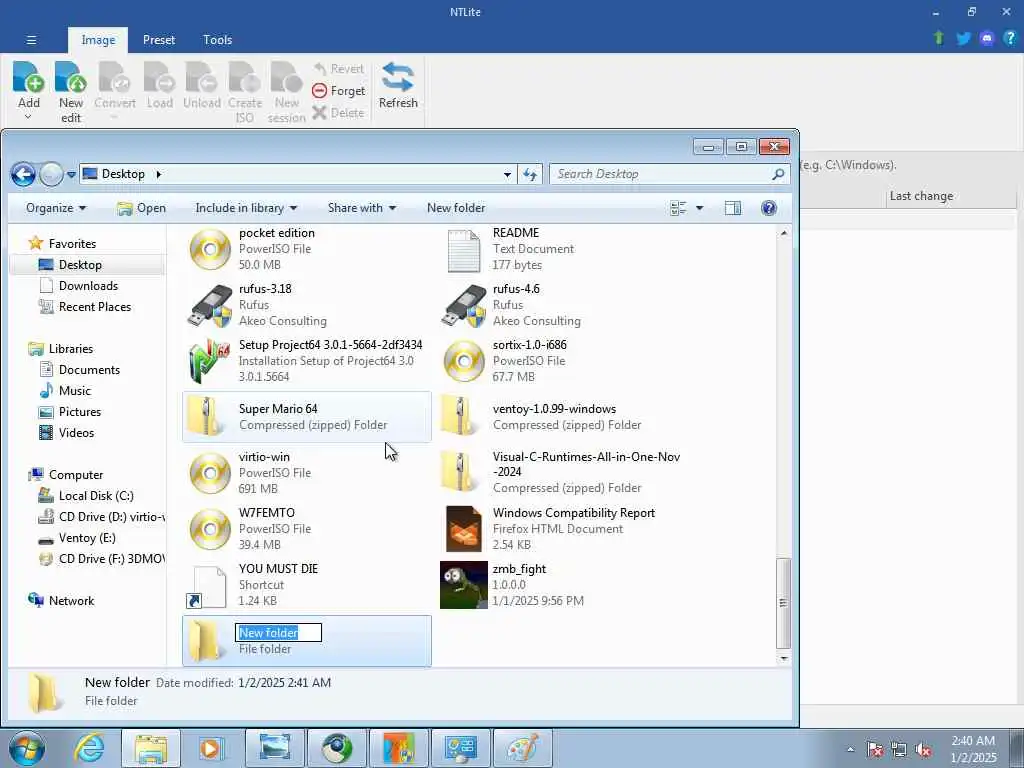Viewport: 1024px width, 768px height.
Task: Select the YOU MUST DIE shortcut
Action: tap(307, 584)
